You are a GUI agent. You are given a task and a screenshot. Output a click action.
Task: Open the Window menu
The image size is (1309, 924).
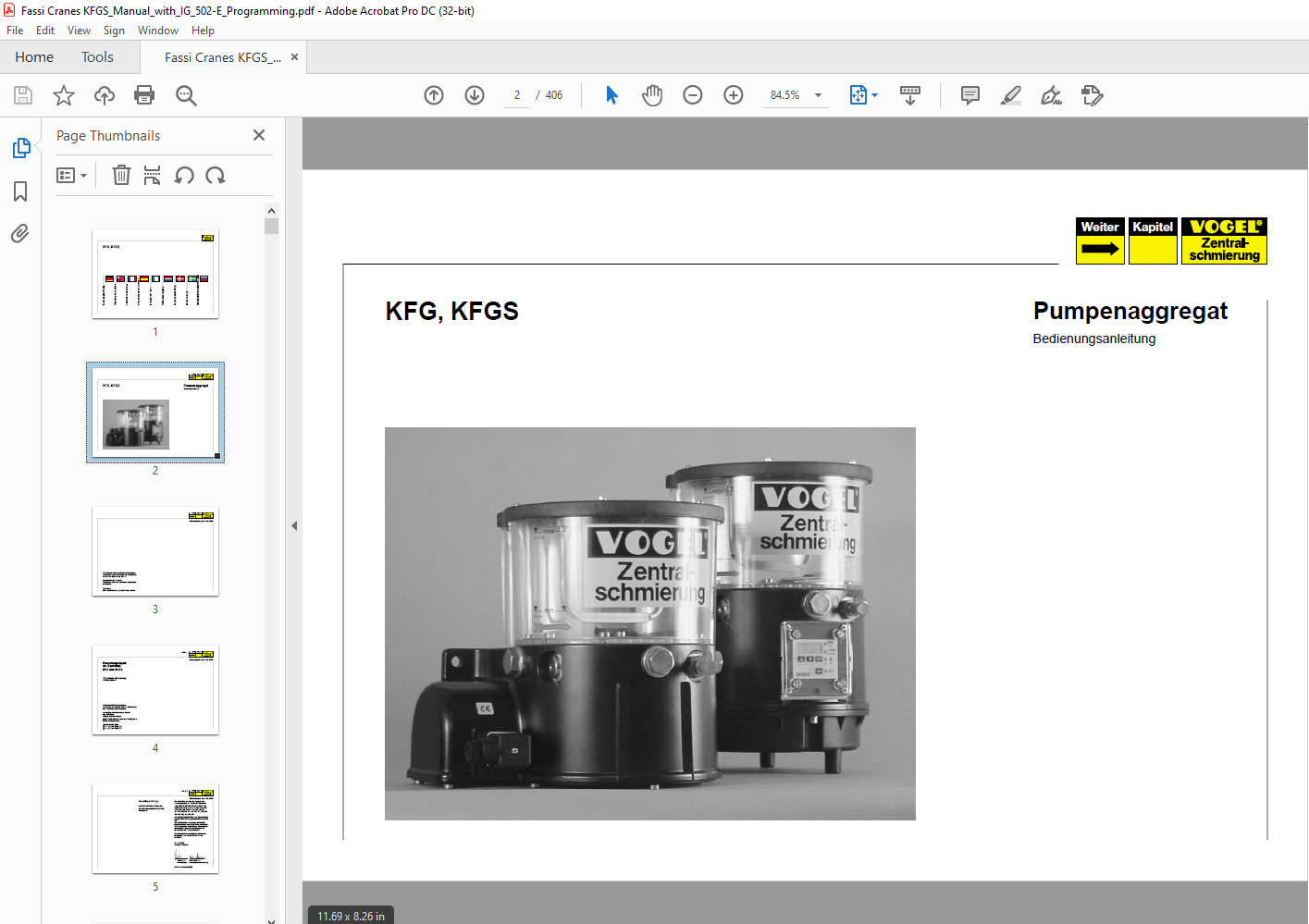(x=158, y=31)
